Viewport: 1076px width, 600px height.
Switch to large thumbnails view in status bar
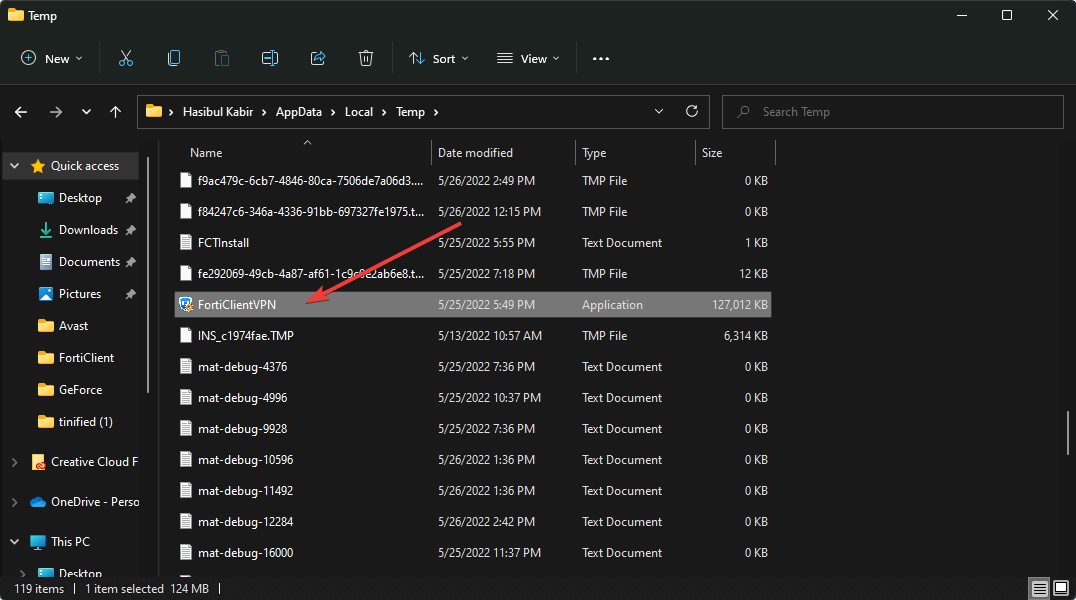point(1062,588)
